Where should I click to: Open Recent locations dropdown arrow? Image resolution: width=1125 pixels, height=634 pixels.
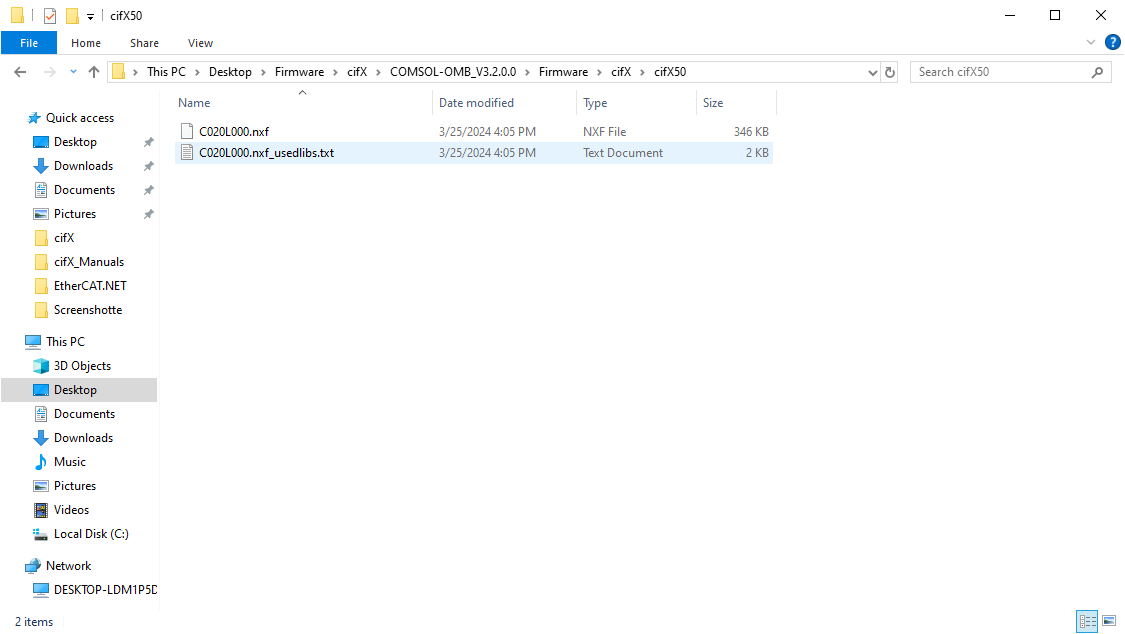point(73,72)
